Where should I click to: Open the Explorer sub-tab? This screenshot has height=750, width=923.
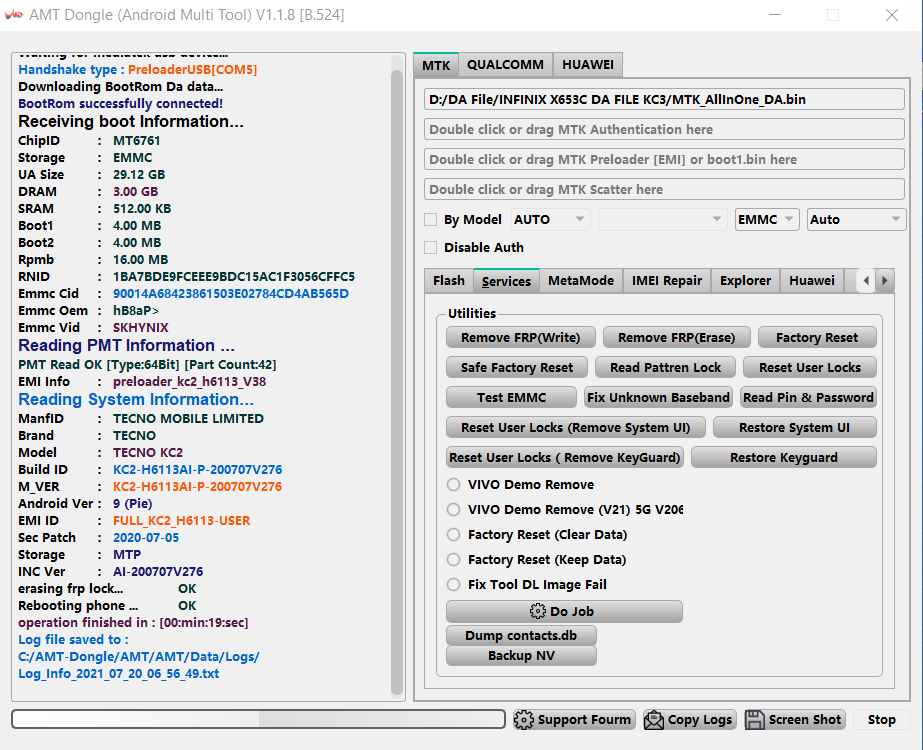[745, 281]
